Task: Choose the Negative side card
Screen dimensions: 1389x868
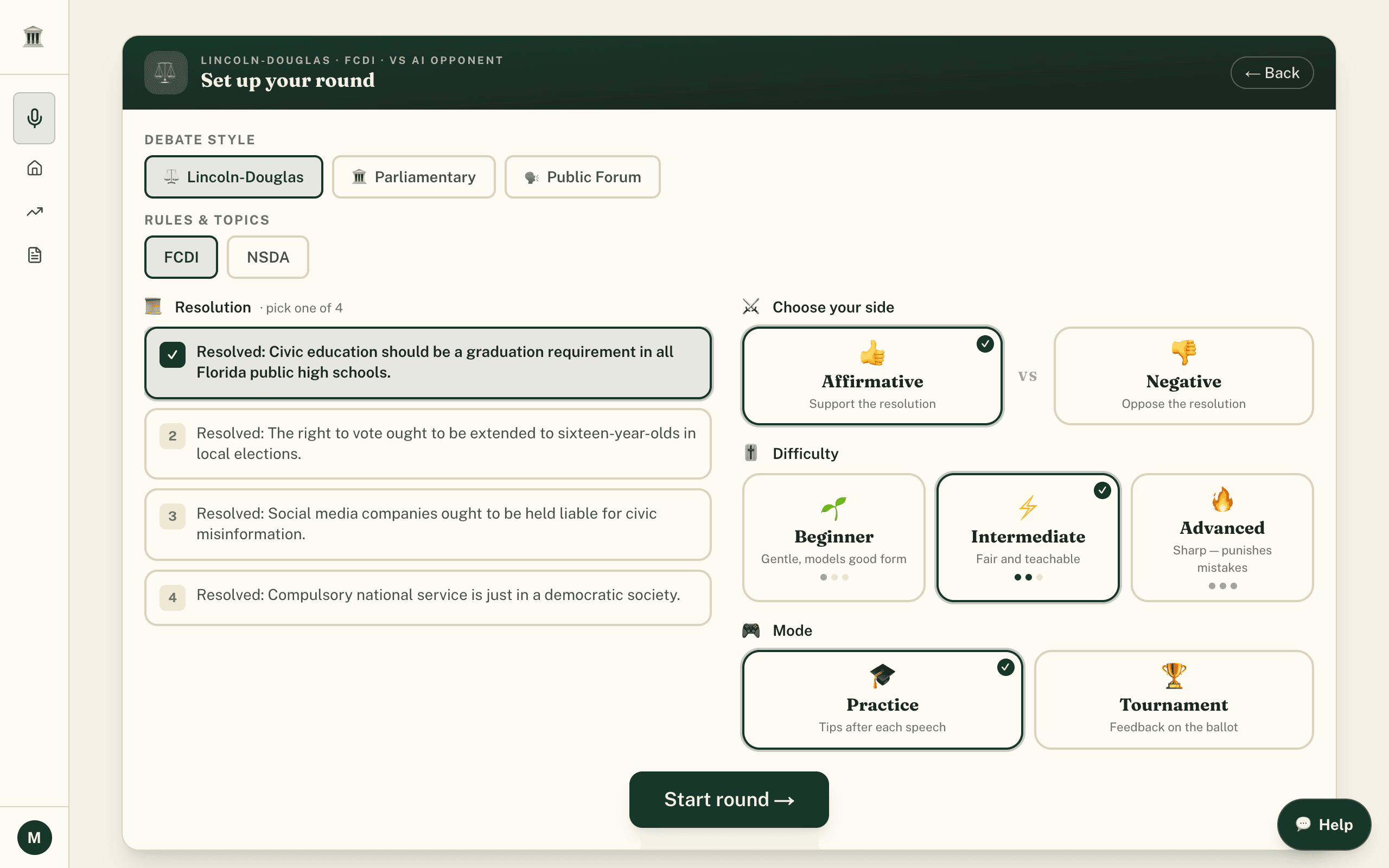Action: 1183,376
